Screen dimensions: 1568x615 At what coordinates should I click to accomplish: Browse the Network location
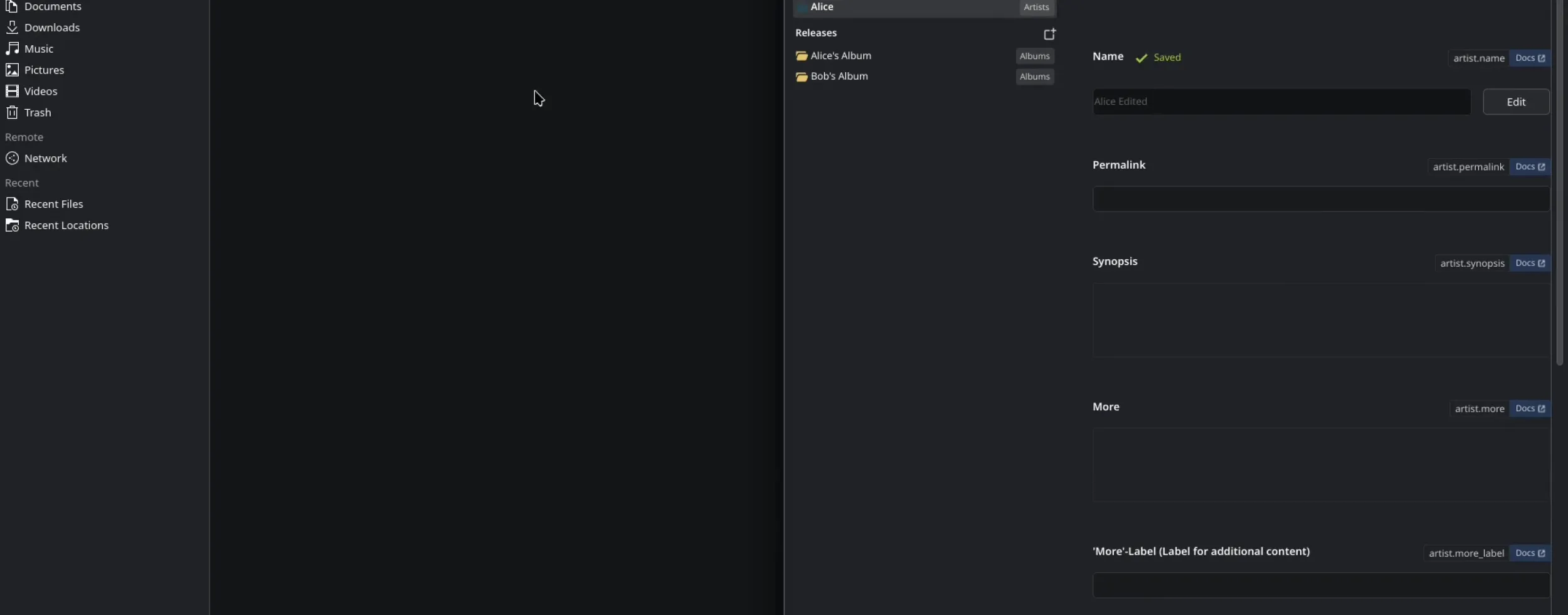(45, 158)
